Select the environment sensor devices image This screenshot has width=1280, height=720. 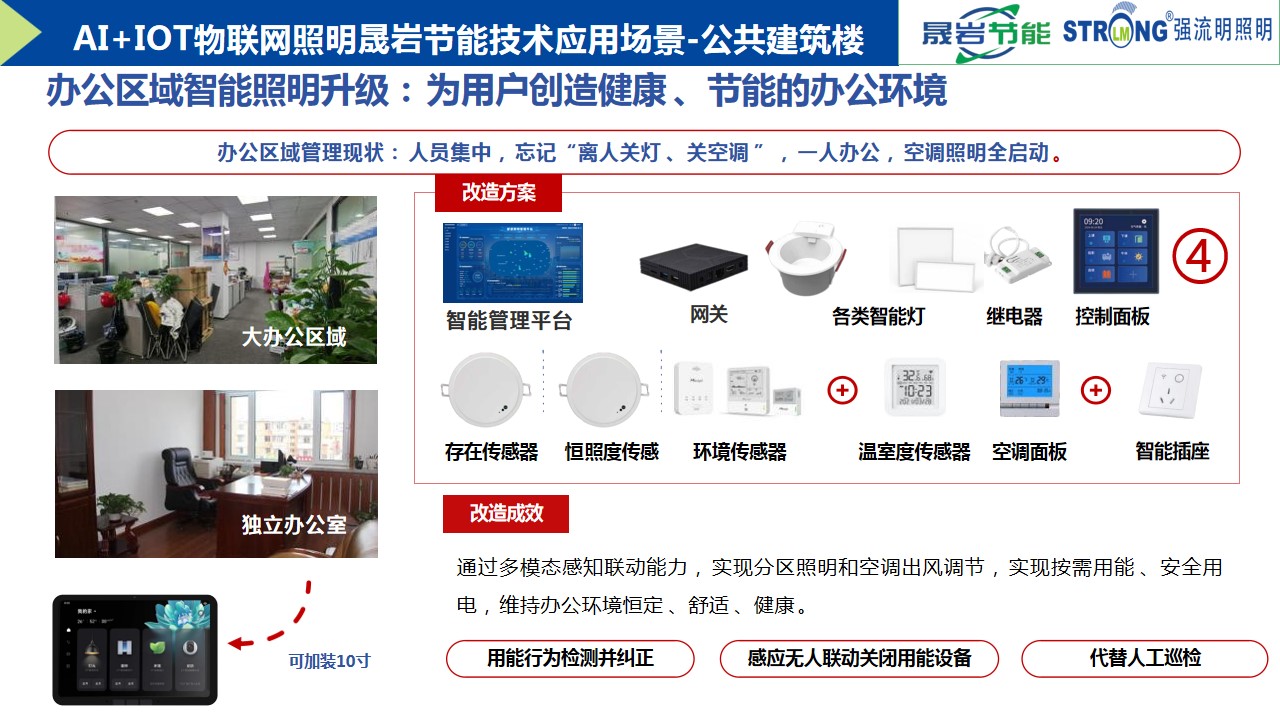tap(738, 390)
